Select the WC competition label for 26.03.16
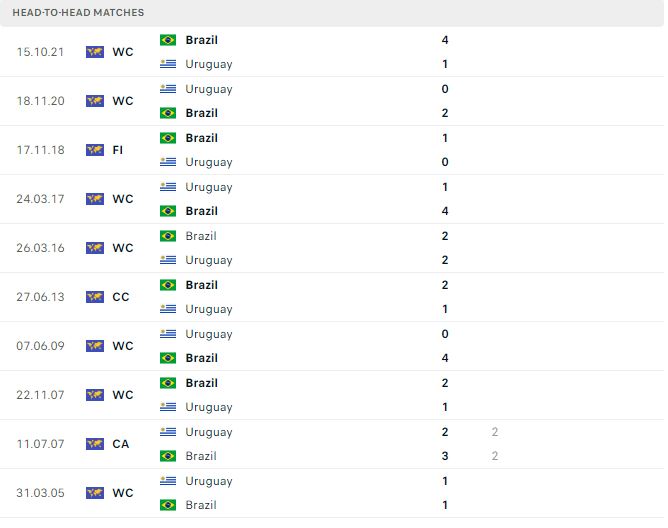668x528 pixels. [123, 248]
